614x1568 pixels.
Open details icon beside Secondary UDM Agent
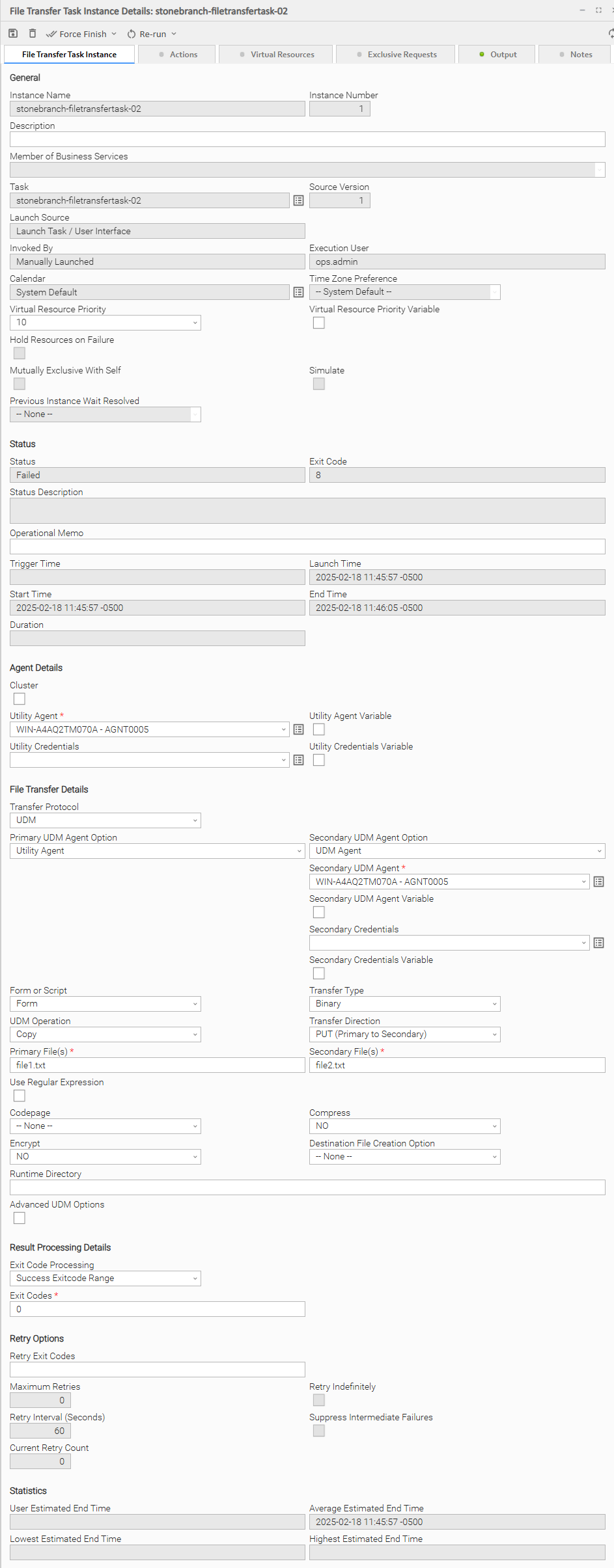598,882
